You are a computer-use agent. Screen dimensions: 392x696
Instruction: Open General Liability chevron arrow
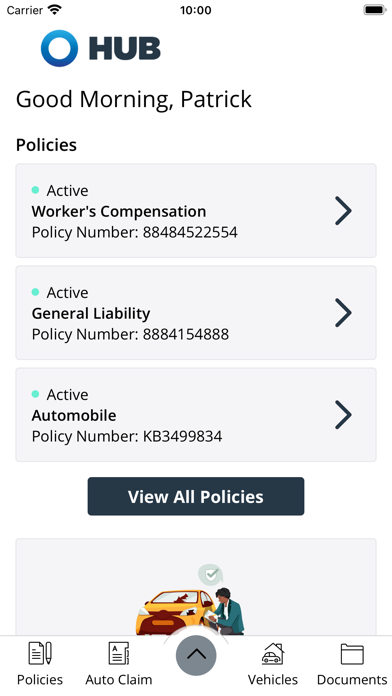(343, 313)
